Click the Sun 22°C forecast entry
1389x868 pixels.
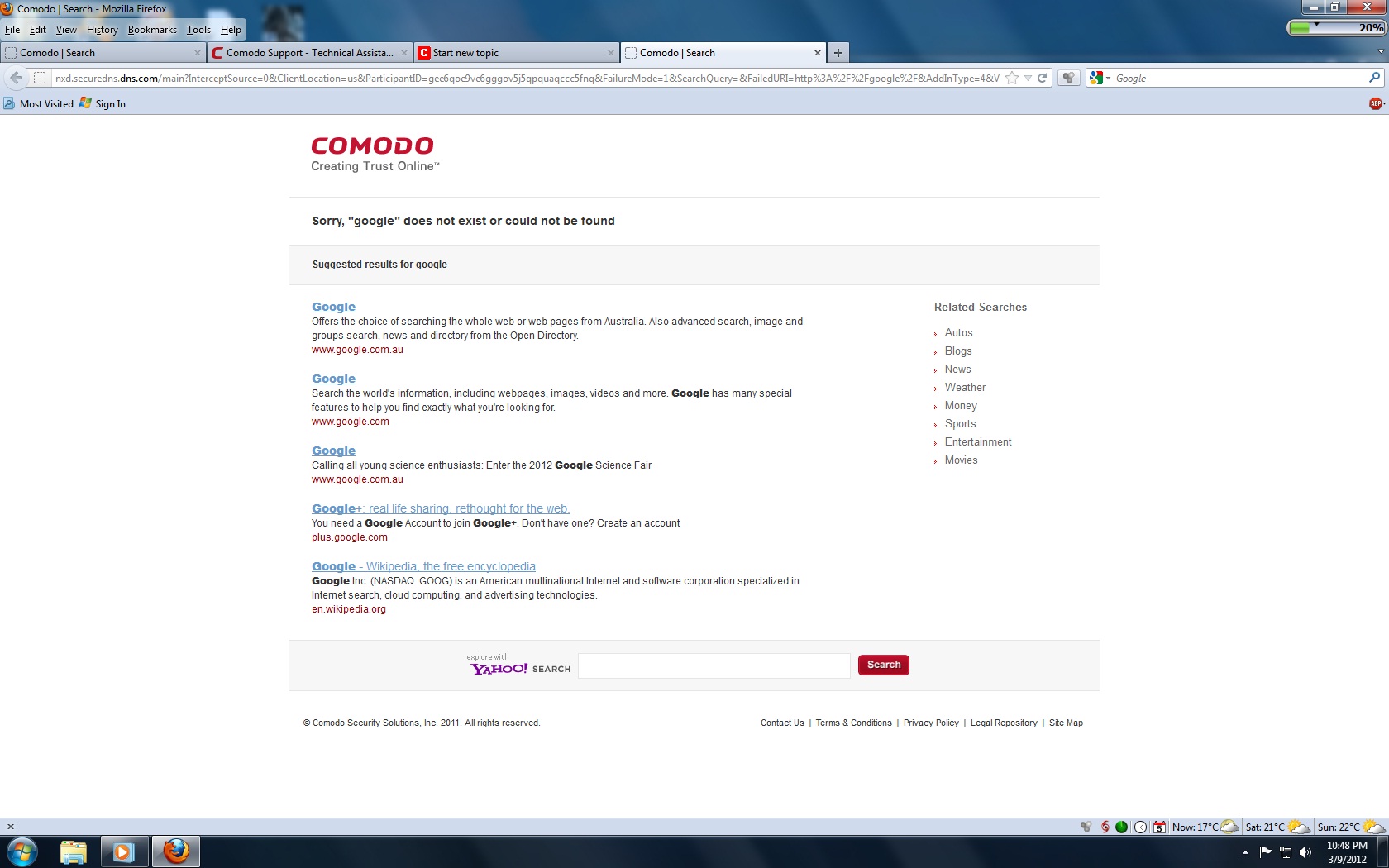1351,827
